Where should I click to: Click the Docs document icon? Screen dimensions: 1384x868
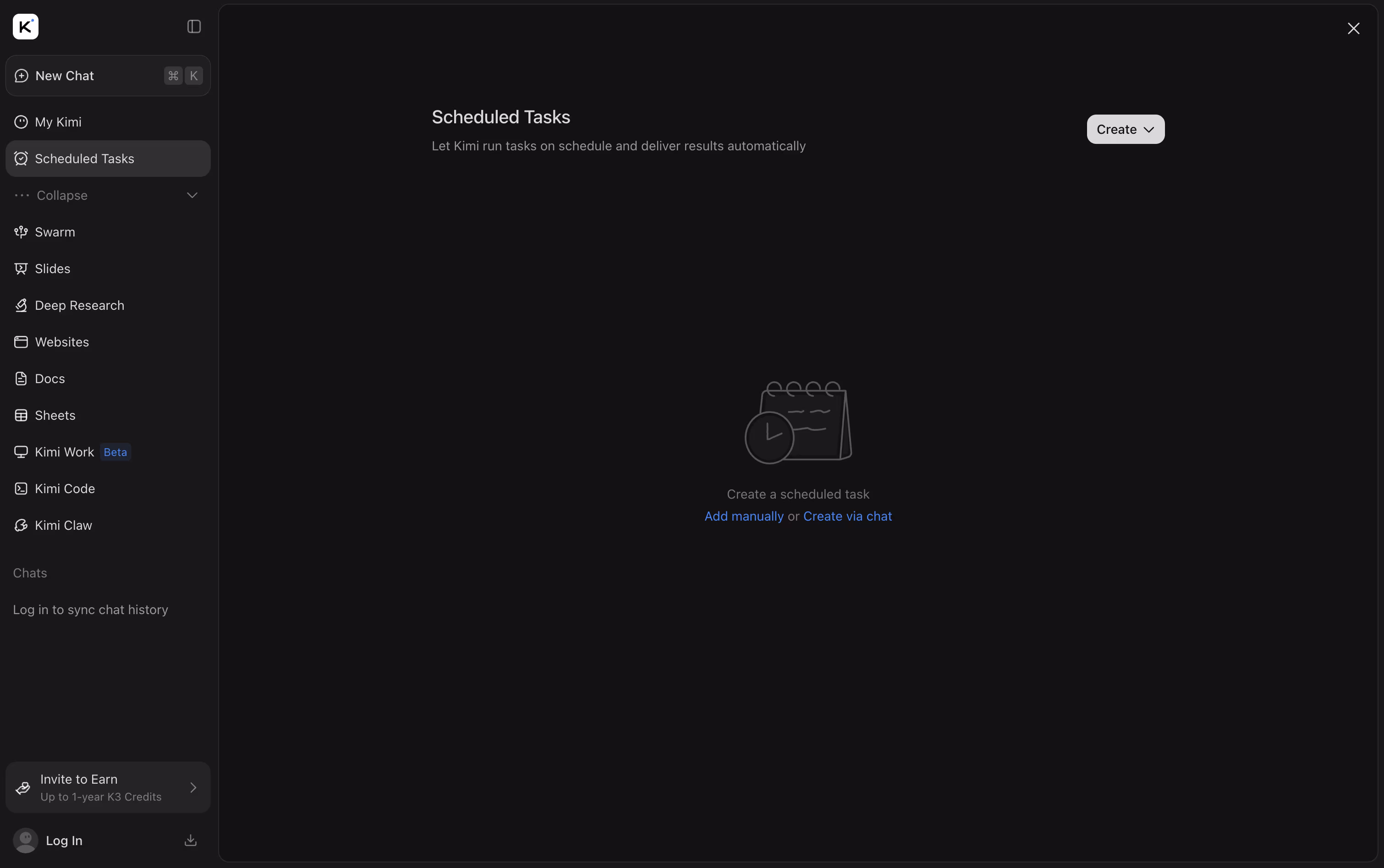pyautogui.click(x=21, y=379)
